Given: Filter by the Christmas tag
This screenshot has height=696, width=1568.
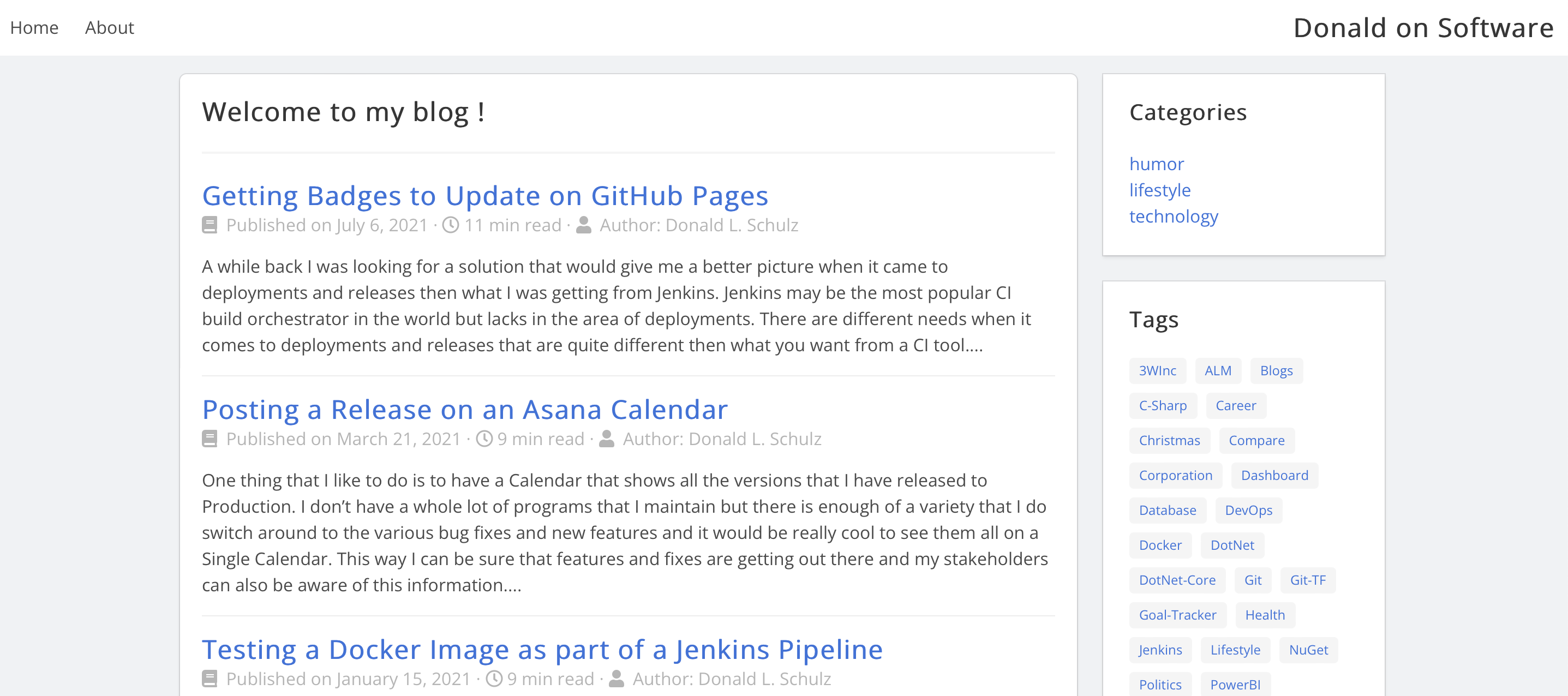Looking at the screenshot, I should 1169,440.
